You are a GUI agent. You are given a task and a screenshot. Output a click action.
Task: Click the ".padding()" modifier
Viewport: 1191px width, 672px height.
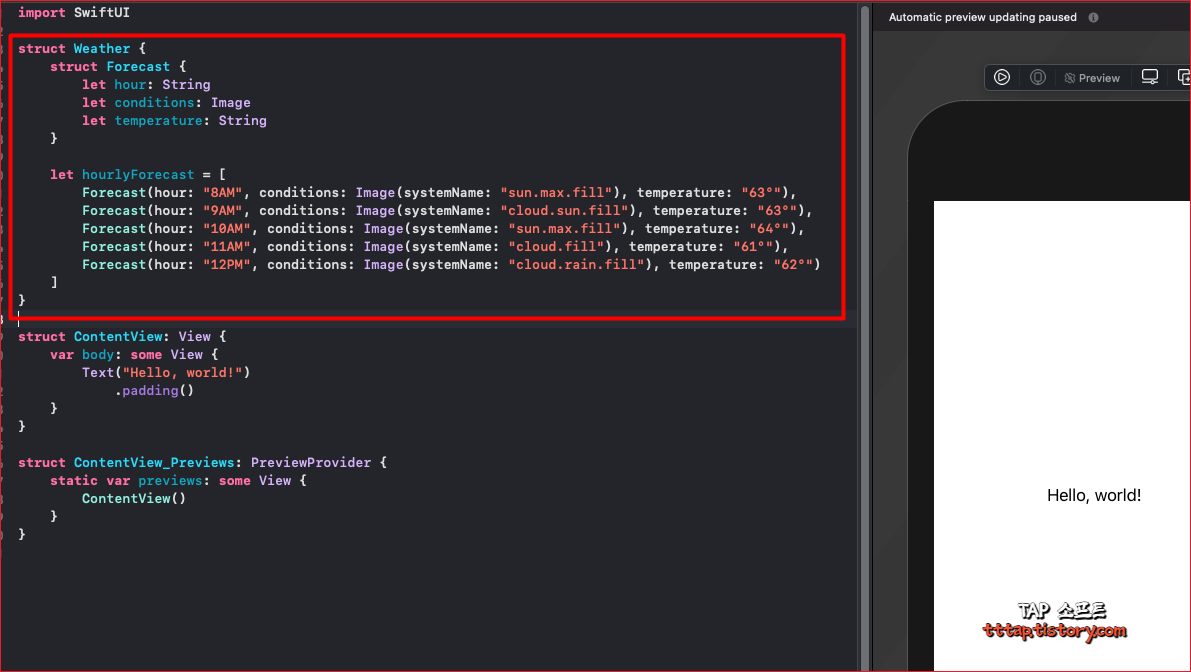tap(154, 391)
